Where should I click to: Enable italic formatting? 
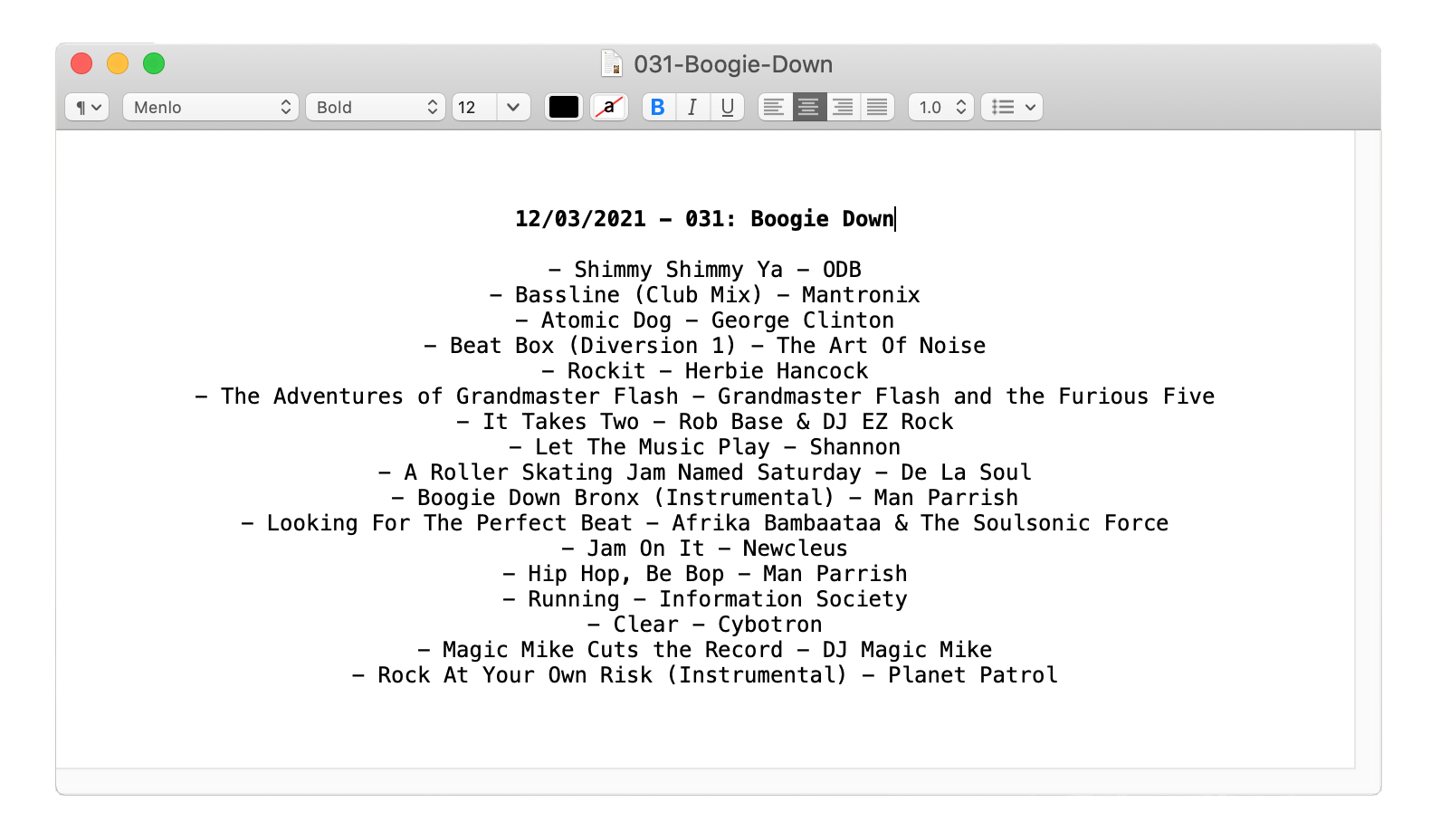pyautogui.click(x=692, y=107)
